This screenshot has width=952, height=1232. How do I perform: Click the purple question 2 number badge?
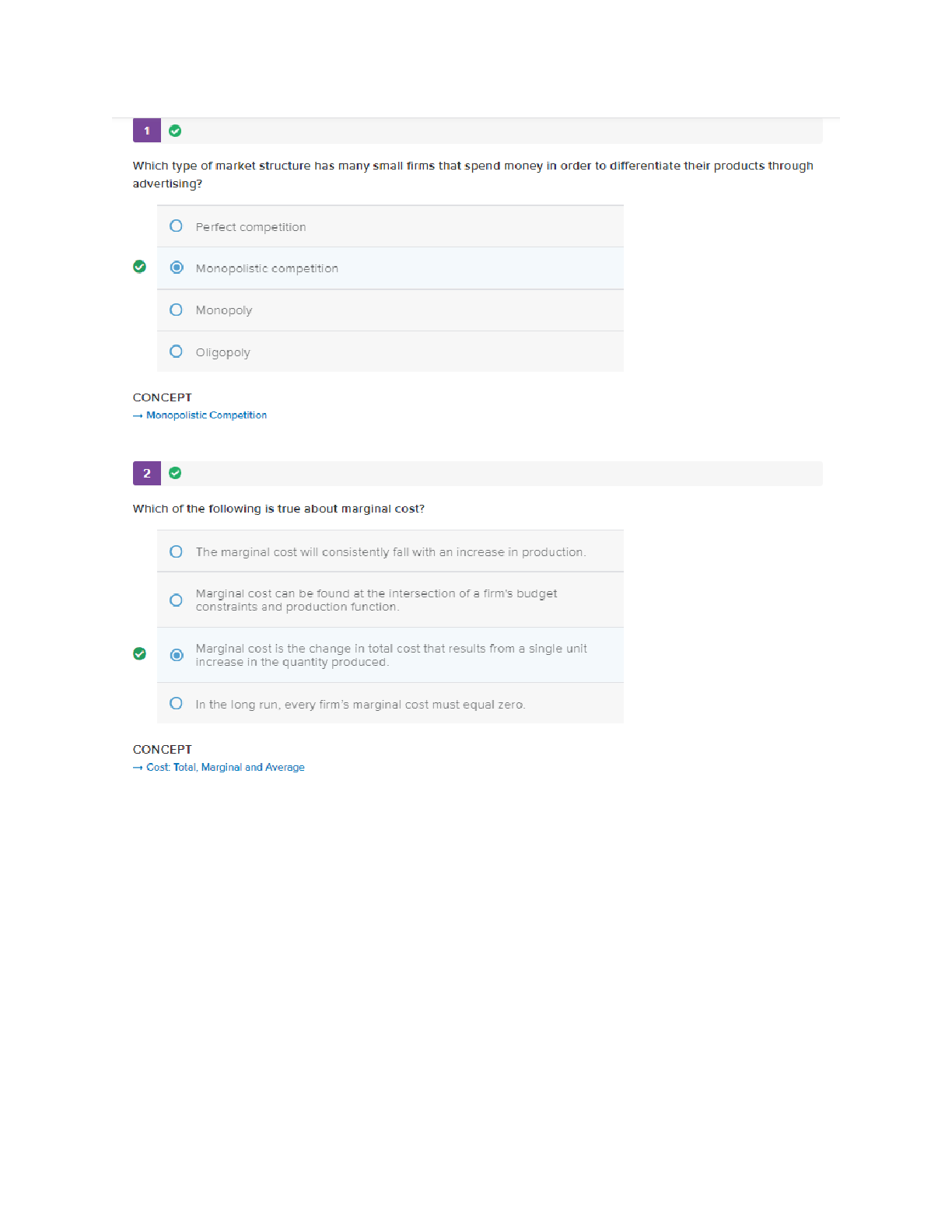(146, 473)
